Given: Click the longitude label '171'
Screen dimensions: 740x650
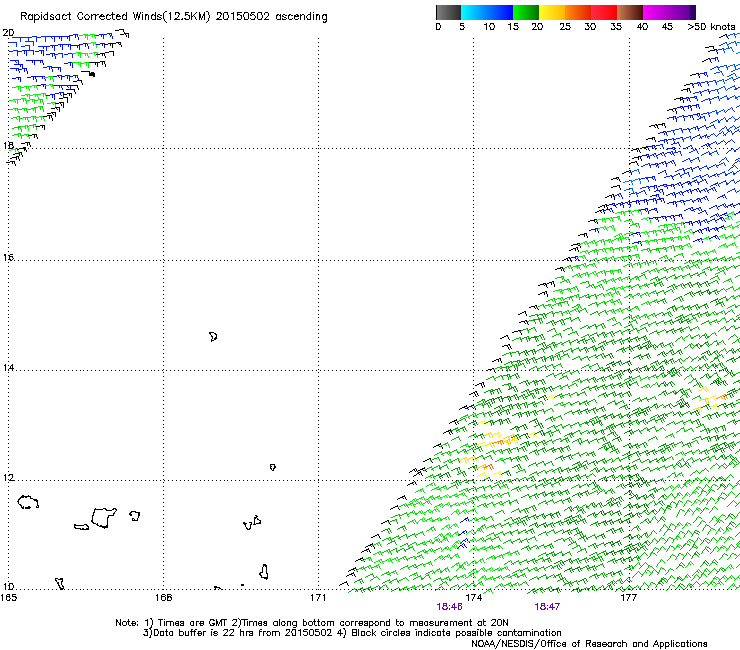Looking at the screenshot, I should [318, 598].
